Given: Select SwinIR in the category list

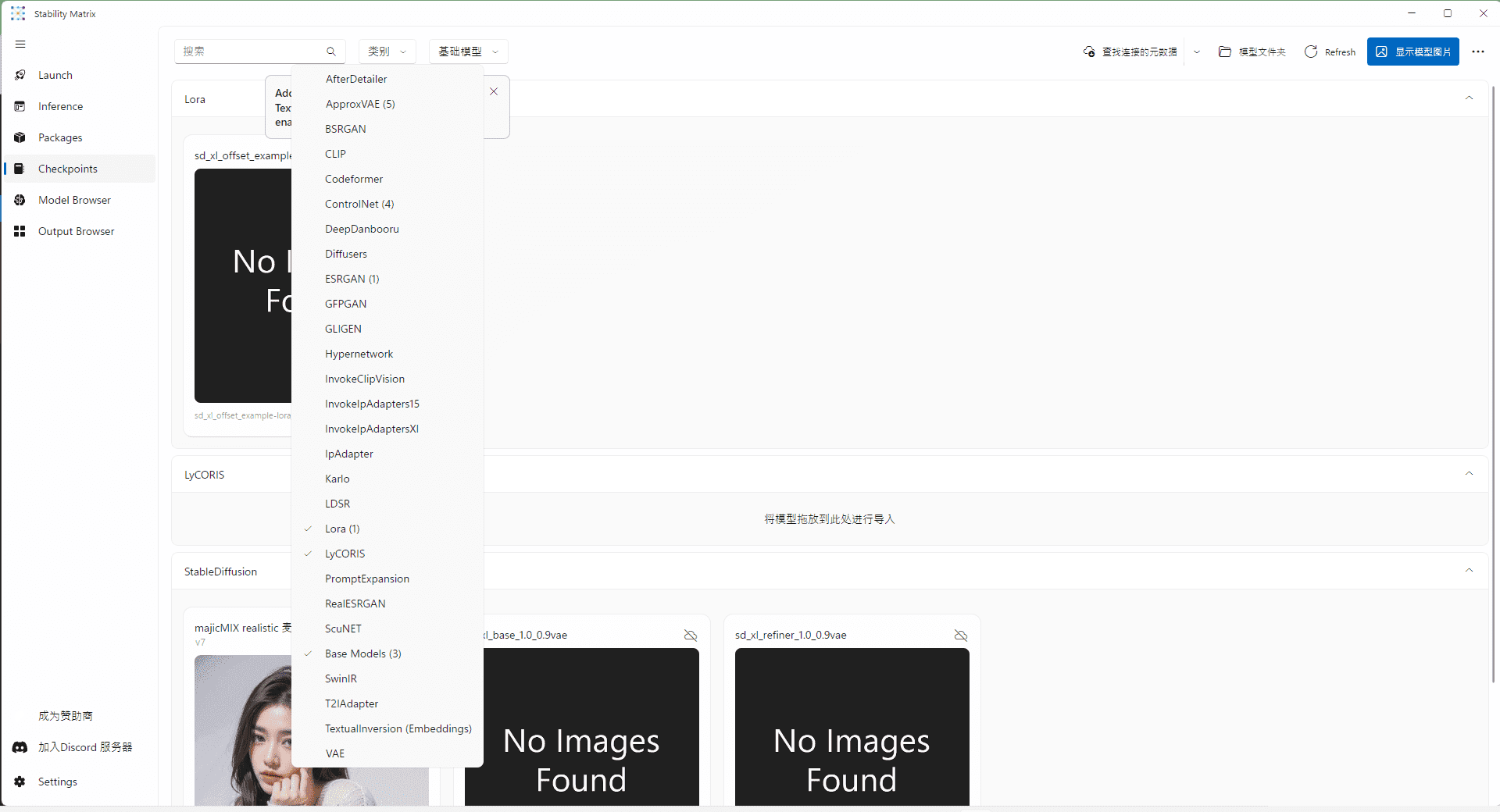Looking at the screenshot, I should coord(387,678).
